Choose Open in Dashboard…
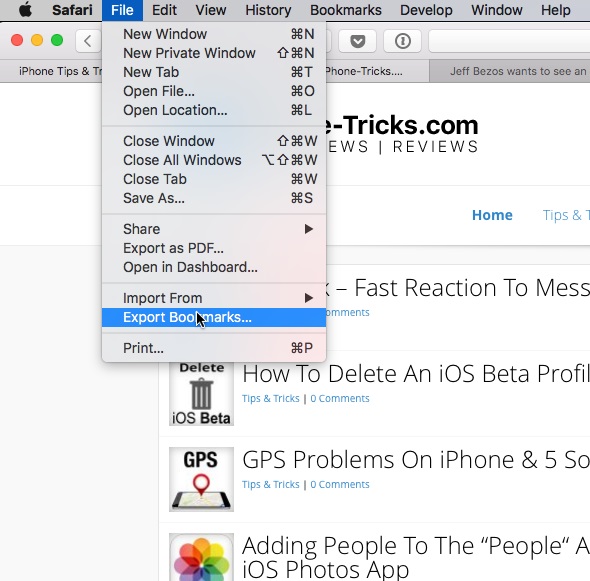 (214, 267)
